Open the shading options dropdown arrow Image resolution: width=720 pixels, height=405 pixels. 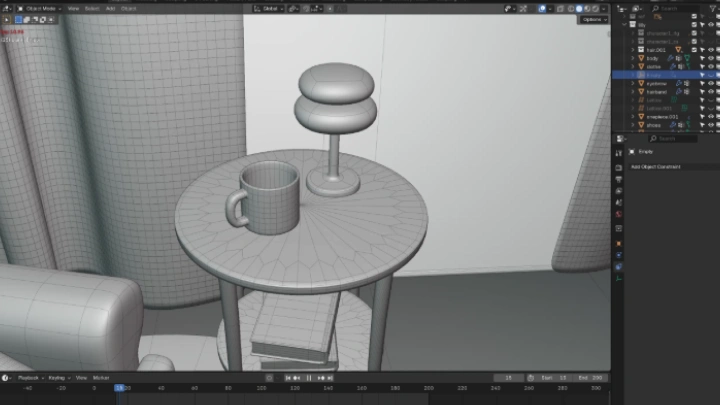(604, 8)
